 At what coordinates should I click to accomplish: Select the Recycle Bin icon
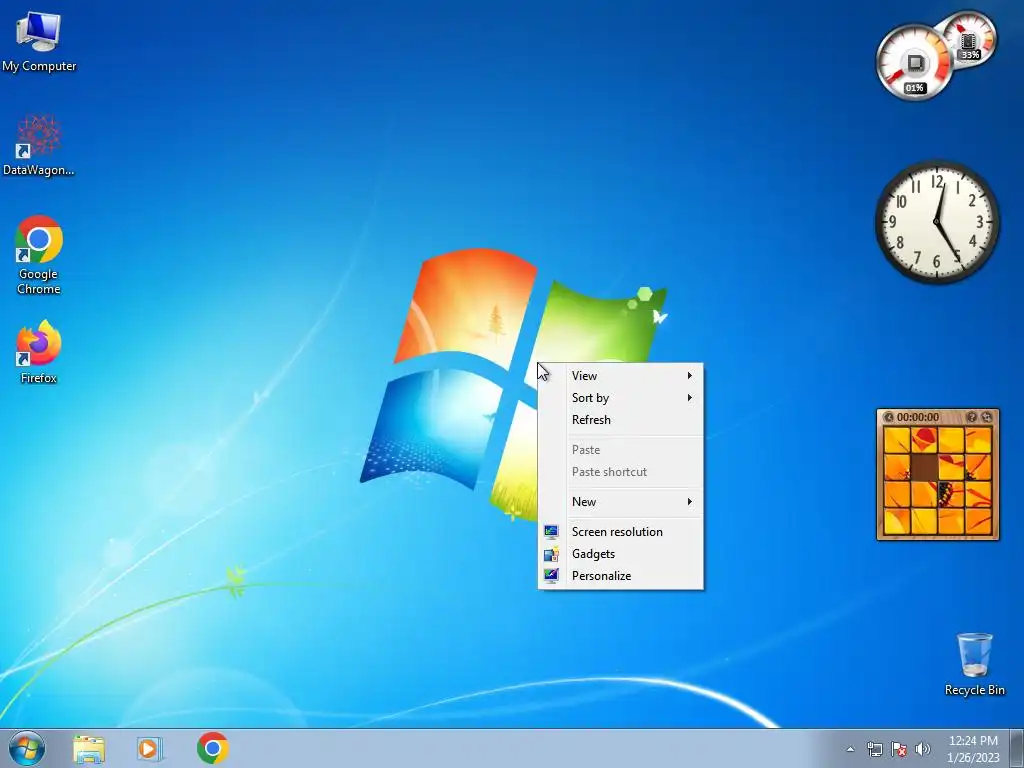pos(974,664)
